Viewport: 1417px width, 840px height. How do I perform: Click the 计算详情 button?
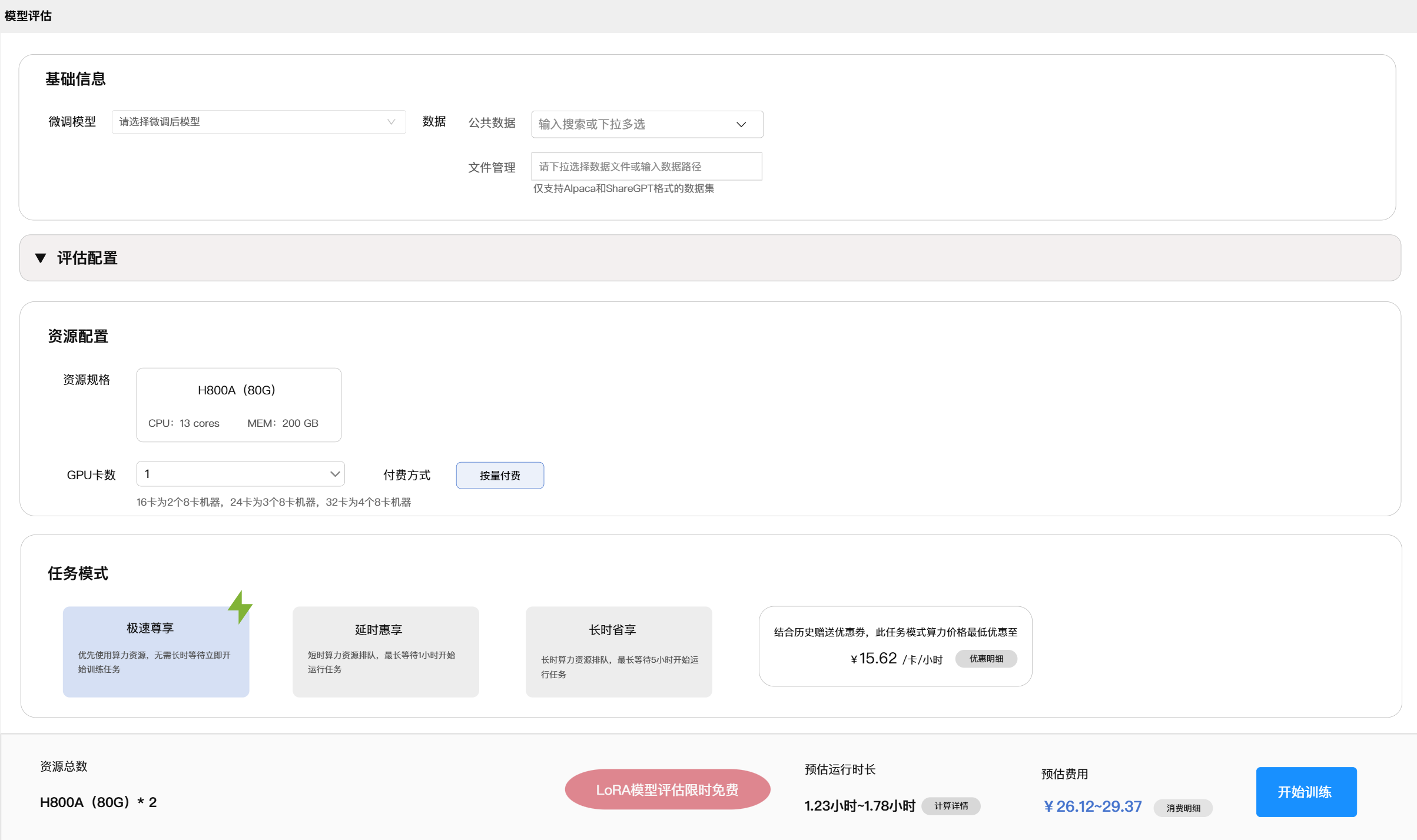click(x=951, y=806)
